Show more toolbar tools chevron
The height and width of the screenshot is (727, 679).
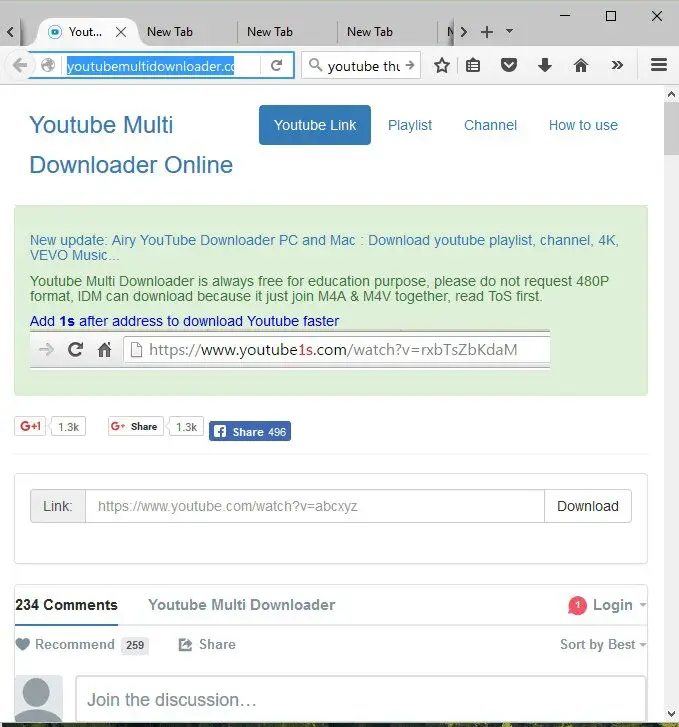click(x=617, y=65)
